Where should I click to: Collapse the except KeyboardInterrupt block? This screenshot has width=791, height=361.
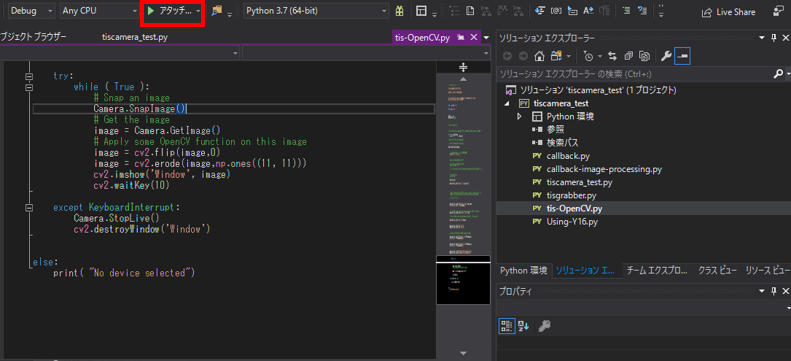(x=29, y=207)
